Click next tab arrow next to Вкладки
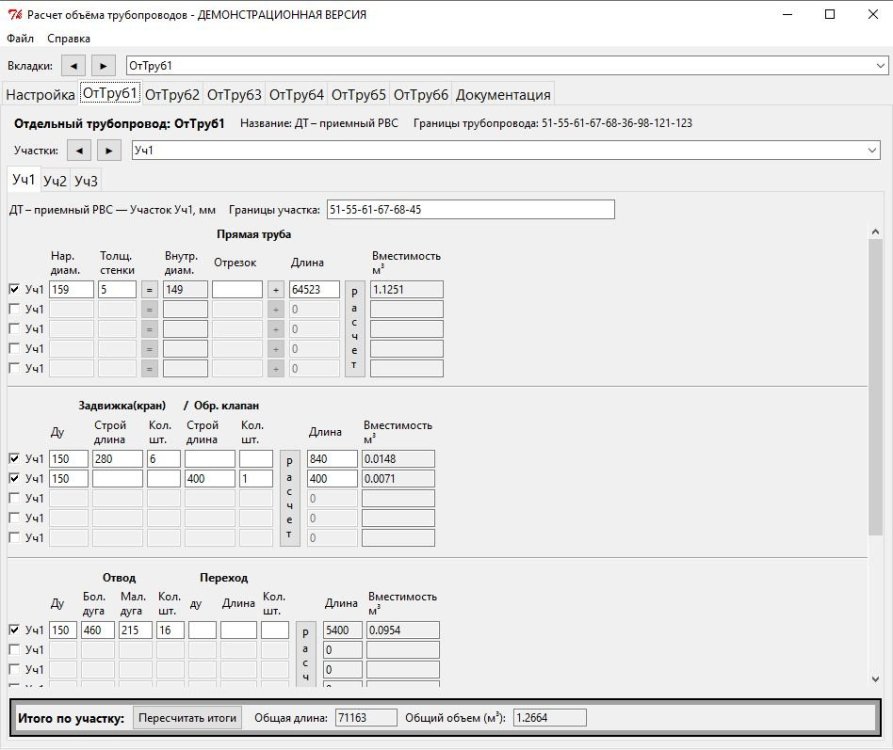This screenshot has height=750, width=893. pos(103,65)
